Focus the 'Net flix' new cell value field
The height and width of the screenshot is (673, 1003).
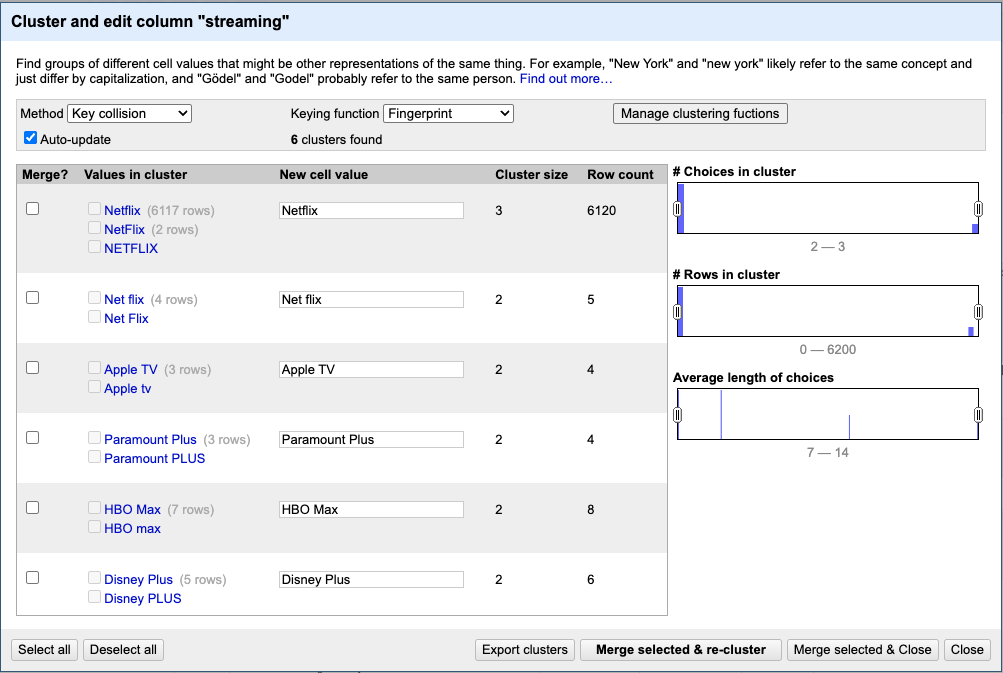click(x=371, y=299)
